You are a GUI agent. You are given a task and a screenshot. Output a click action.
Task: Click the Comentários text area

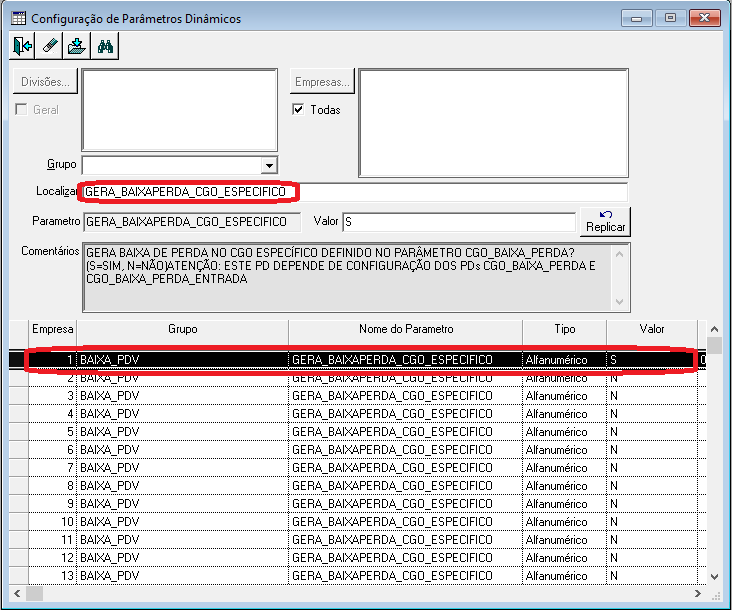tap(356, 277)
